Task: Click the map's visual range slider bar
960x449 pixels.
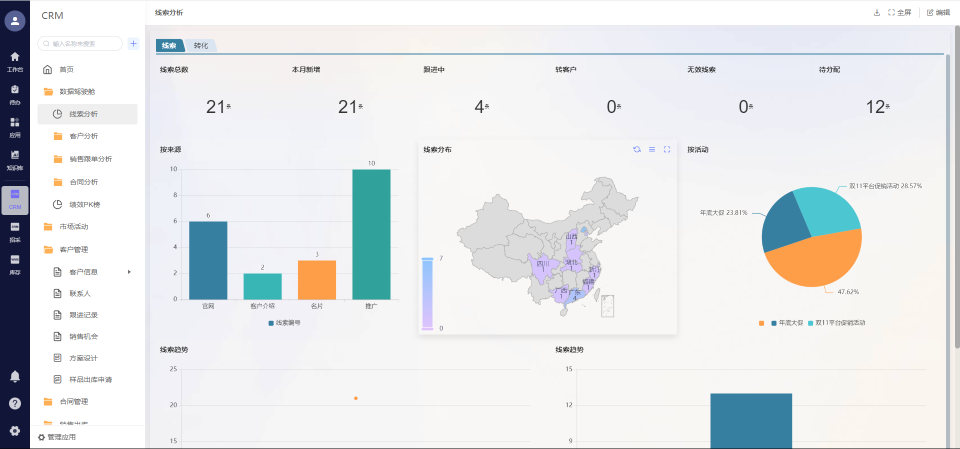Action: pyautogui.click(x=427, y=293)
